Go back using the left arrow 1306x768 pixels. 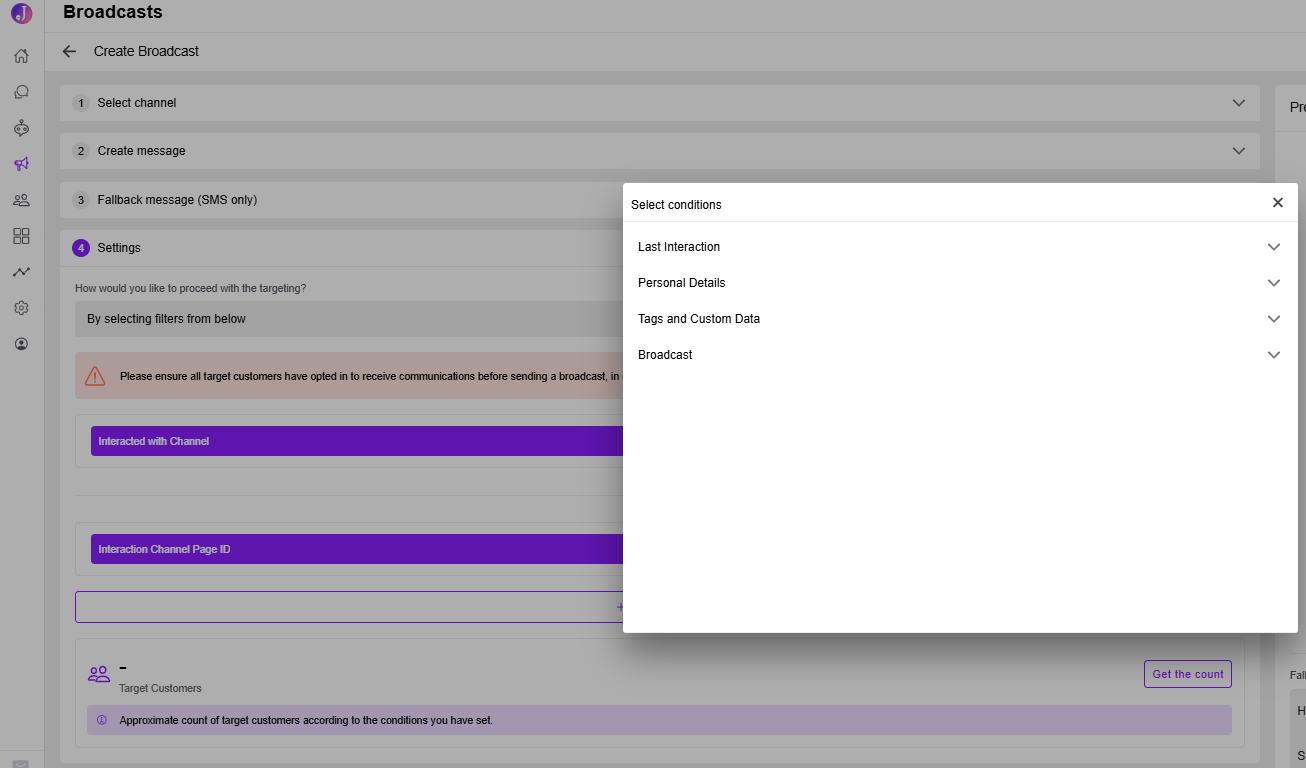69,51
